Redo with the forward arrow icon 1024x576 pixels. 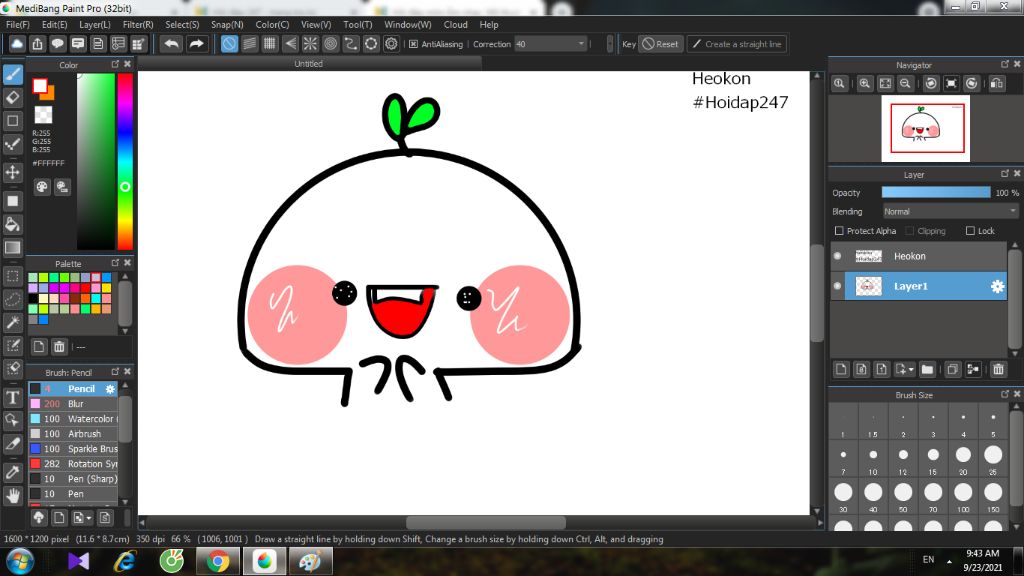coord(196,44)
